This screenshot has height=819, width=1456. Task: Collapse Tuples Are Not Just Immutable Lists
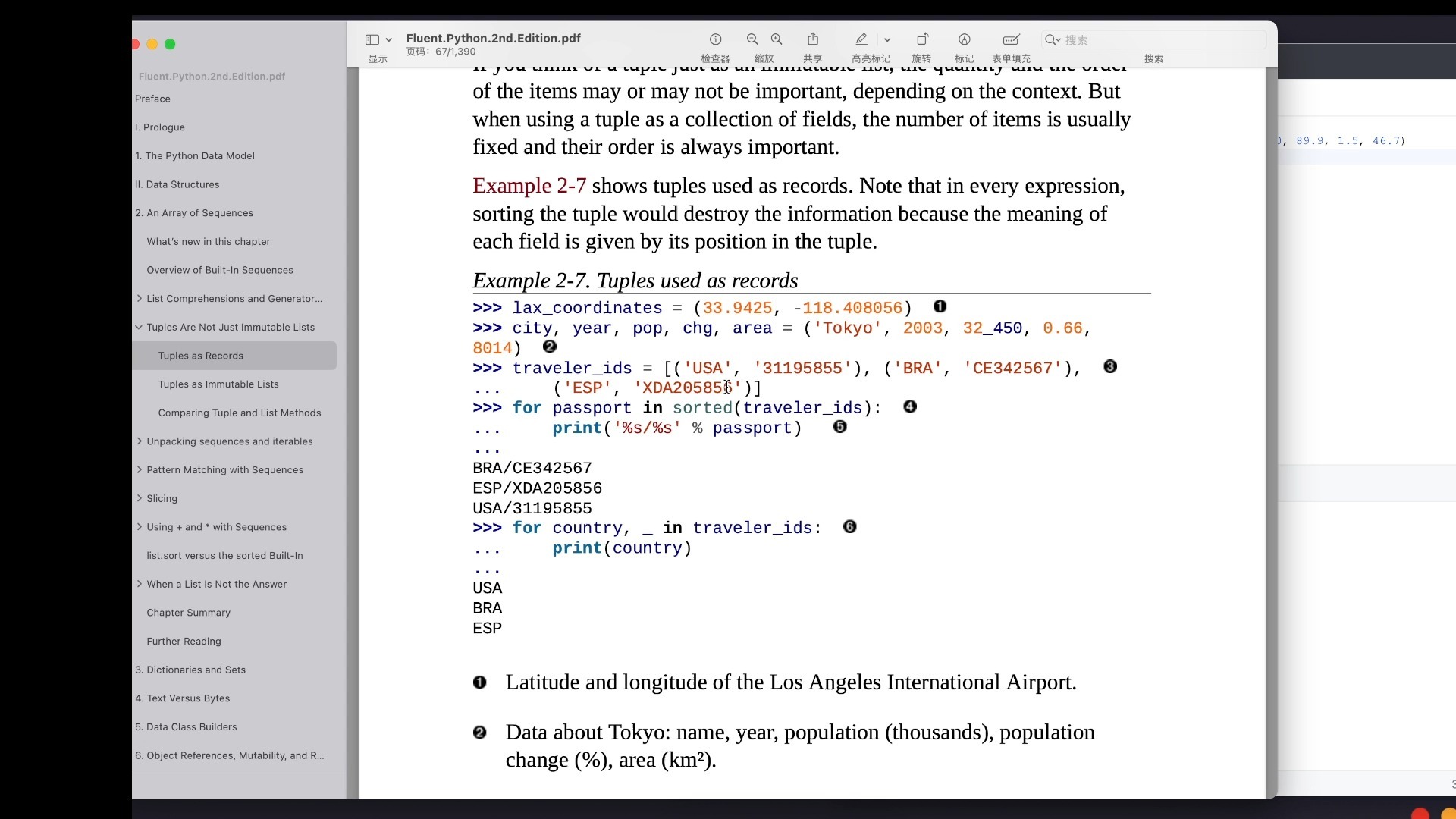[x=139, y=328]
